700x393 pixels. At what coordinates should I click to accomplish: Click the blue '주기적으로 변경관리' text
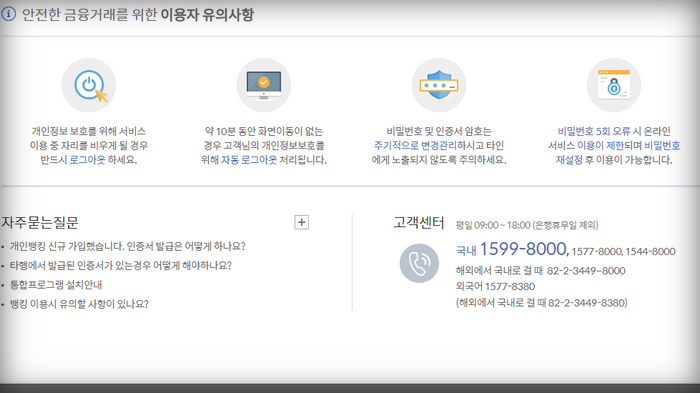point(415,146)
